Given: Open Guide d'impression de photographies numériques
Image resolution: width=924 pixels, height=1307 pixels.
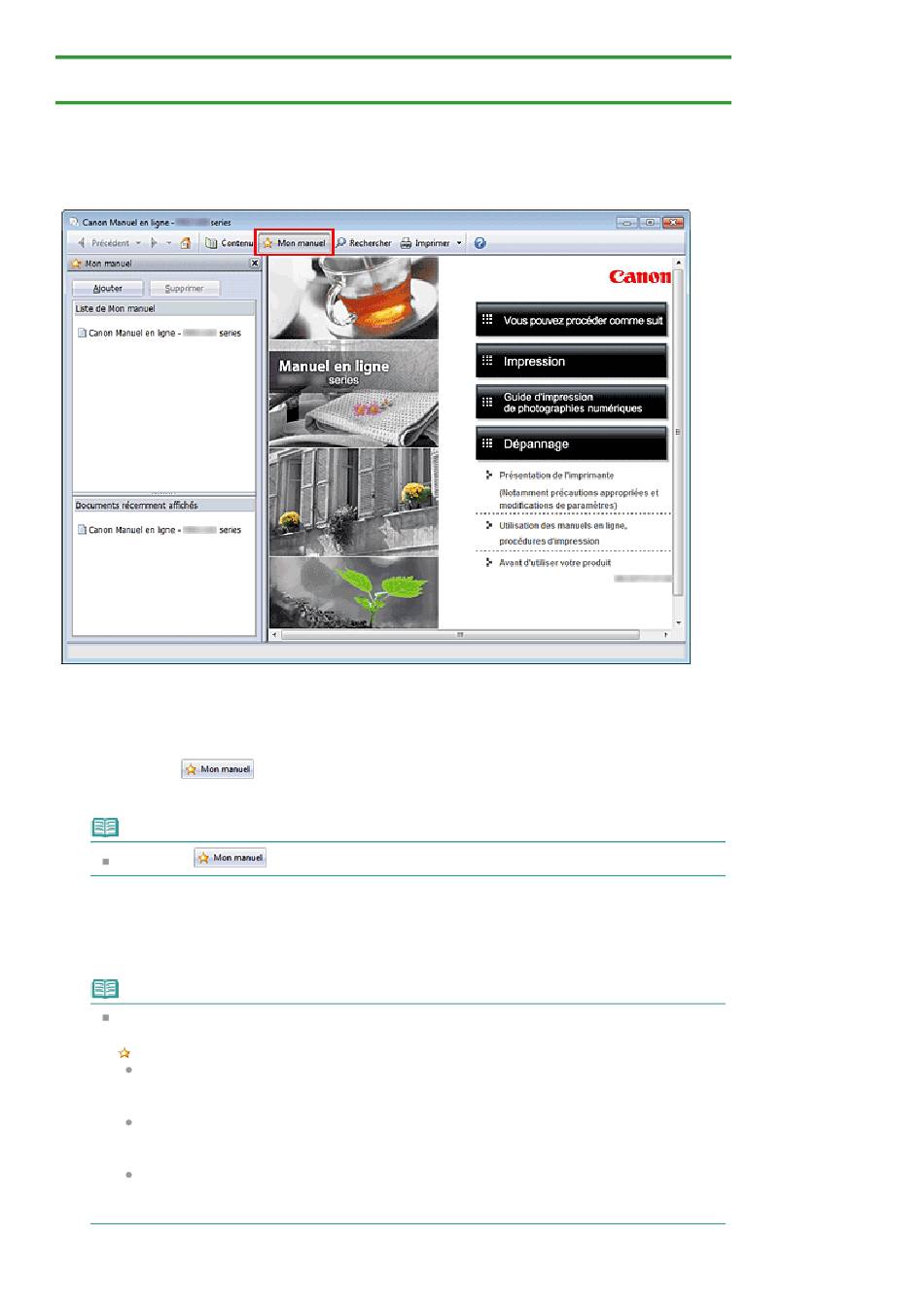Looking at the screenshot, I should 572,403.
